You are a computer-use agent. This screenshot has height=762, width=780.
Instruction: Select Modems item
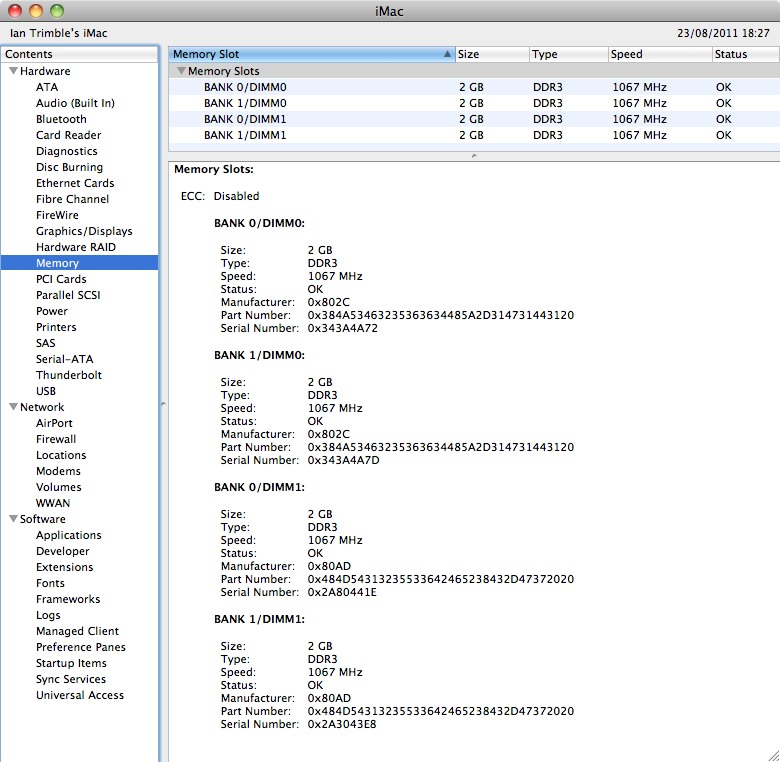click(x=58, y=471)
